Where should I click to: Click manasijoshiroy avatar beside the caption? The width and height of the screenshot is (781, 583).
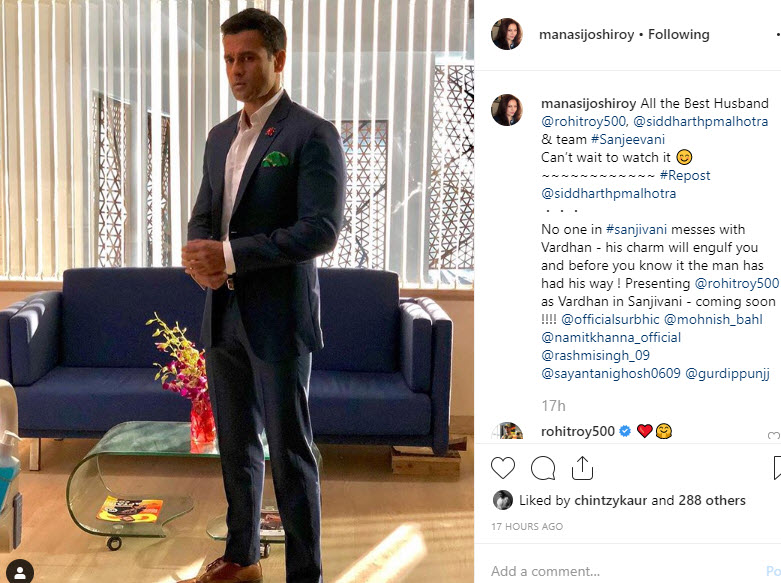click(507, 110)
